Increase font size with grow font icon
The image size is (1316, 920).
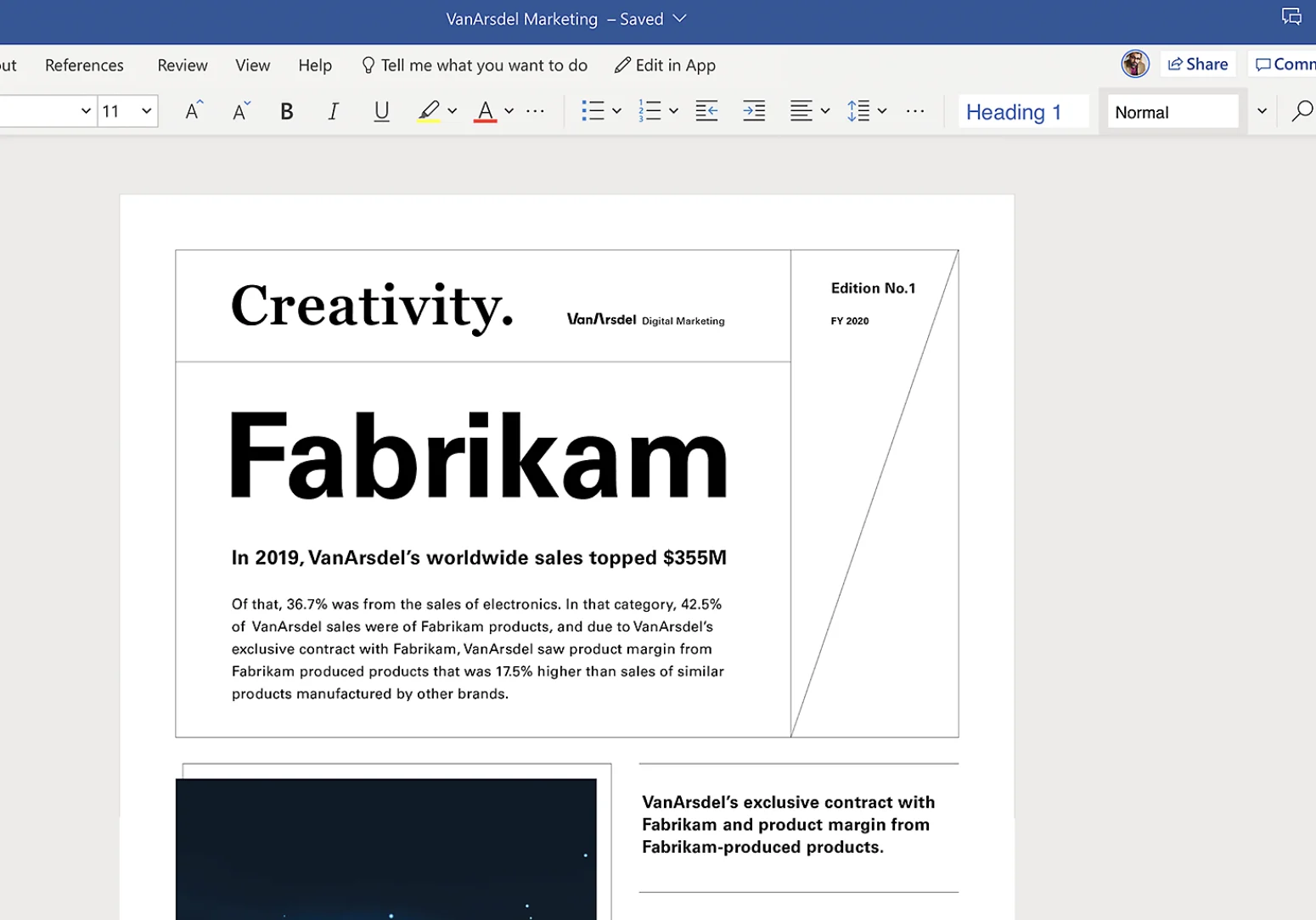pyautogui.click(x=194, y=111)
